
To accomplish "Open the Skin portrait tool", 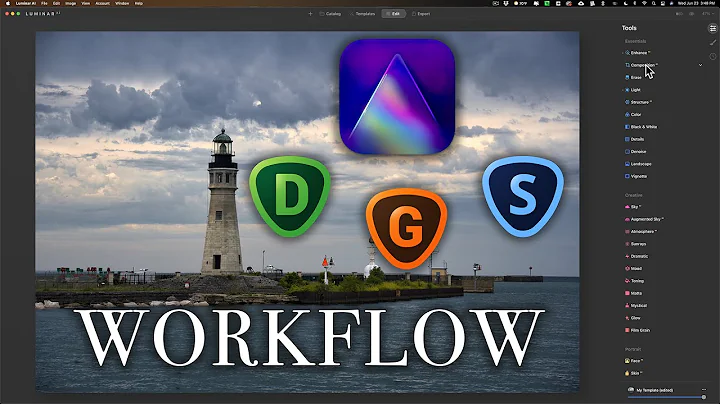I will (633, 373).
